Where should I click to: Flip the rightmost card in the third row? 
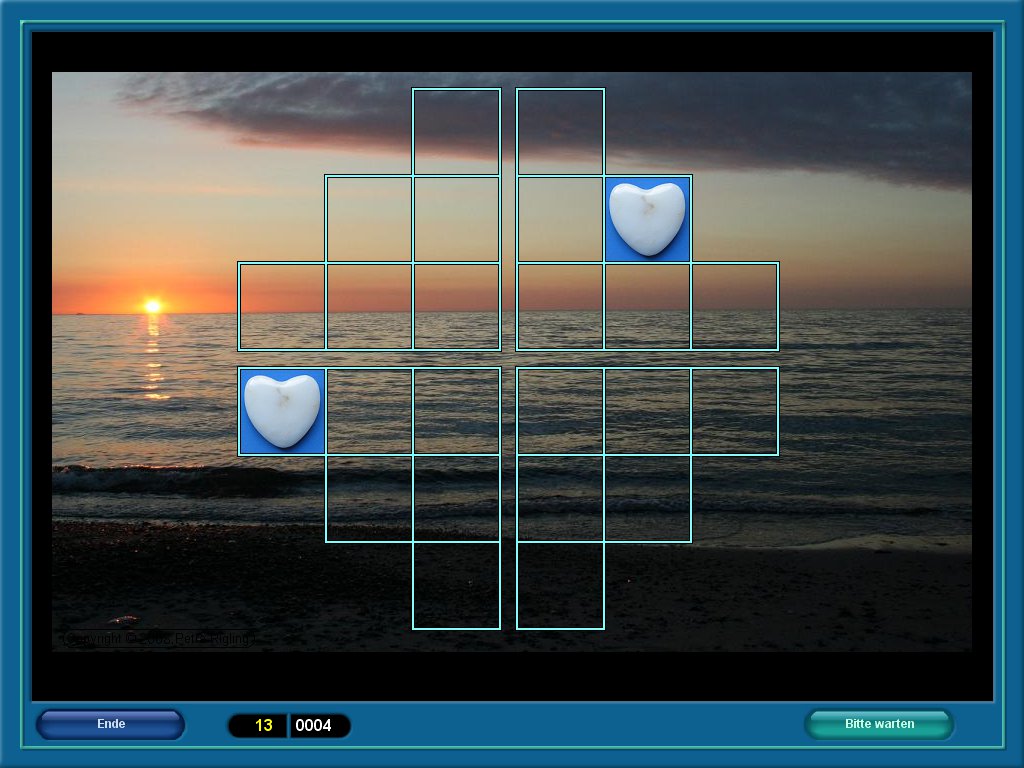tap(735, 306)
